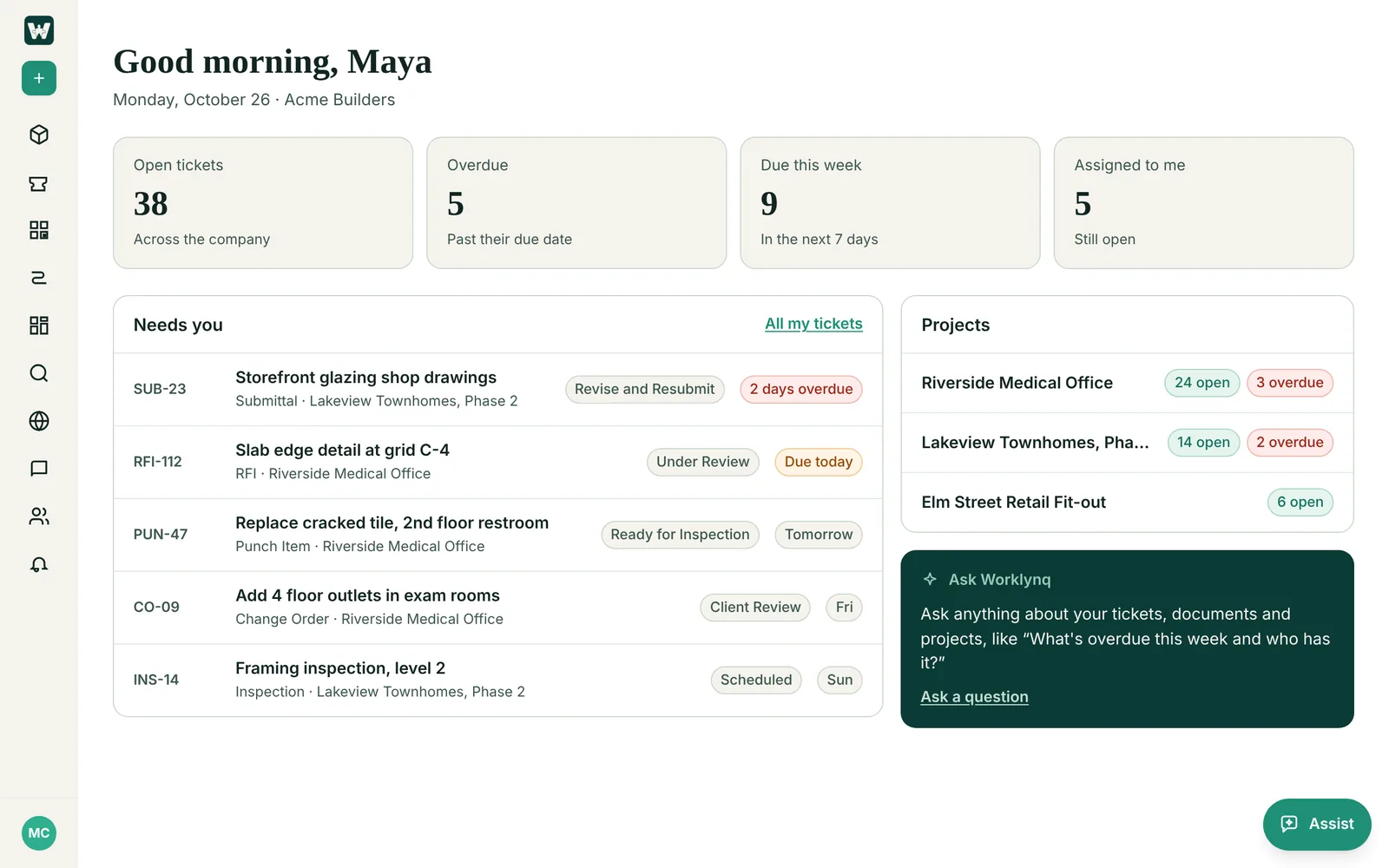Open the S-shaped route icon in sidebar
The height and width of the screenshot is (868, 1389).
point(39,278)
